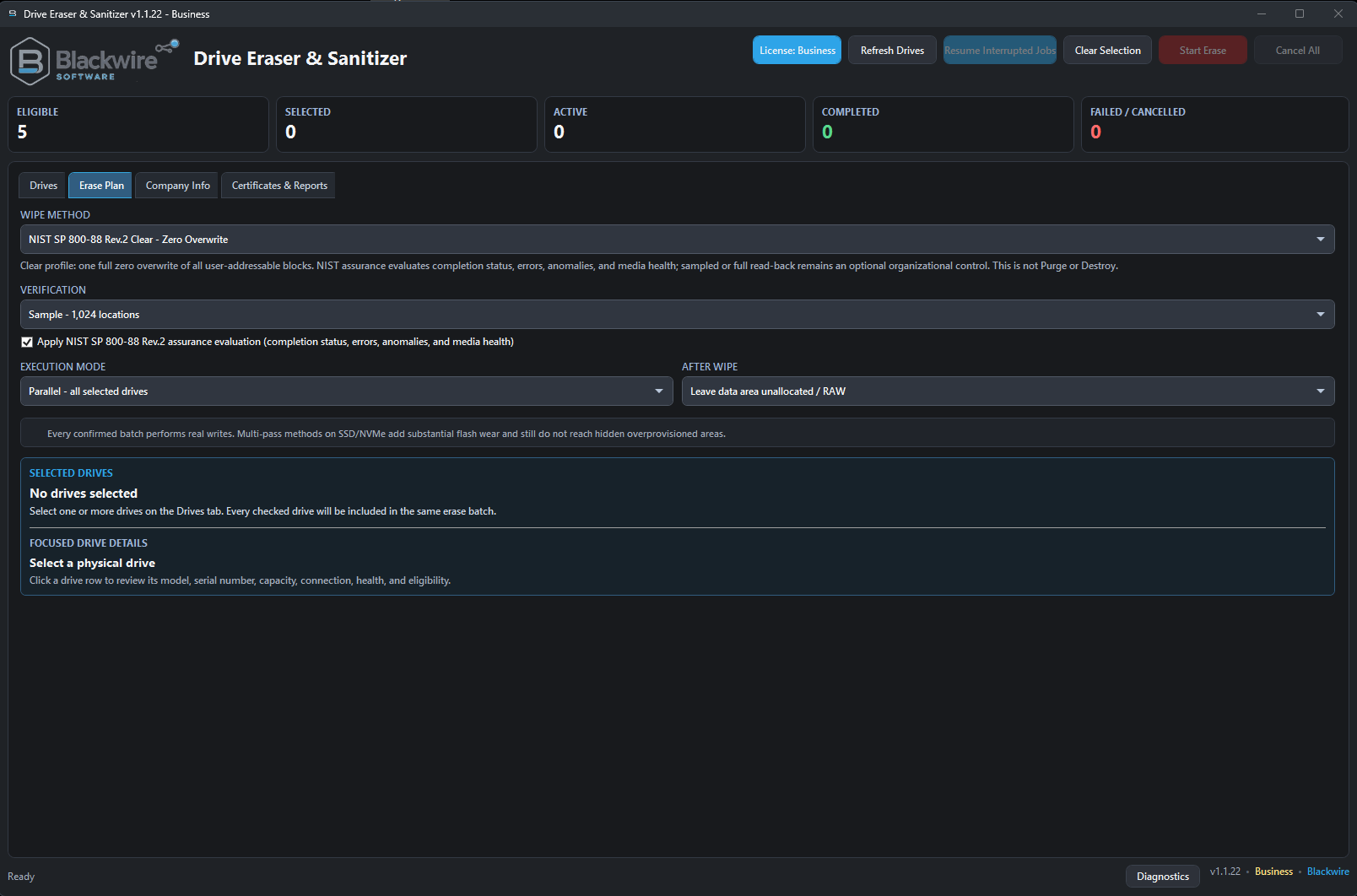Click the Blackwire Software logo
The image size is (1357, 896).
click(95, 60)
